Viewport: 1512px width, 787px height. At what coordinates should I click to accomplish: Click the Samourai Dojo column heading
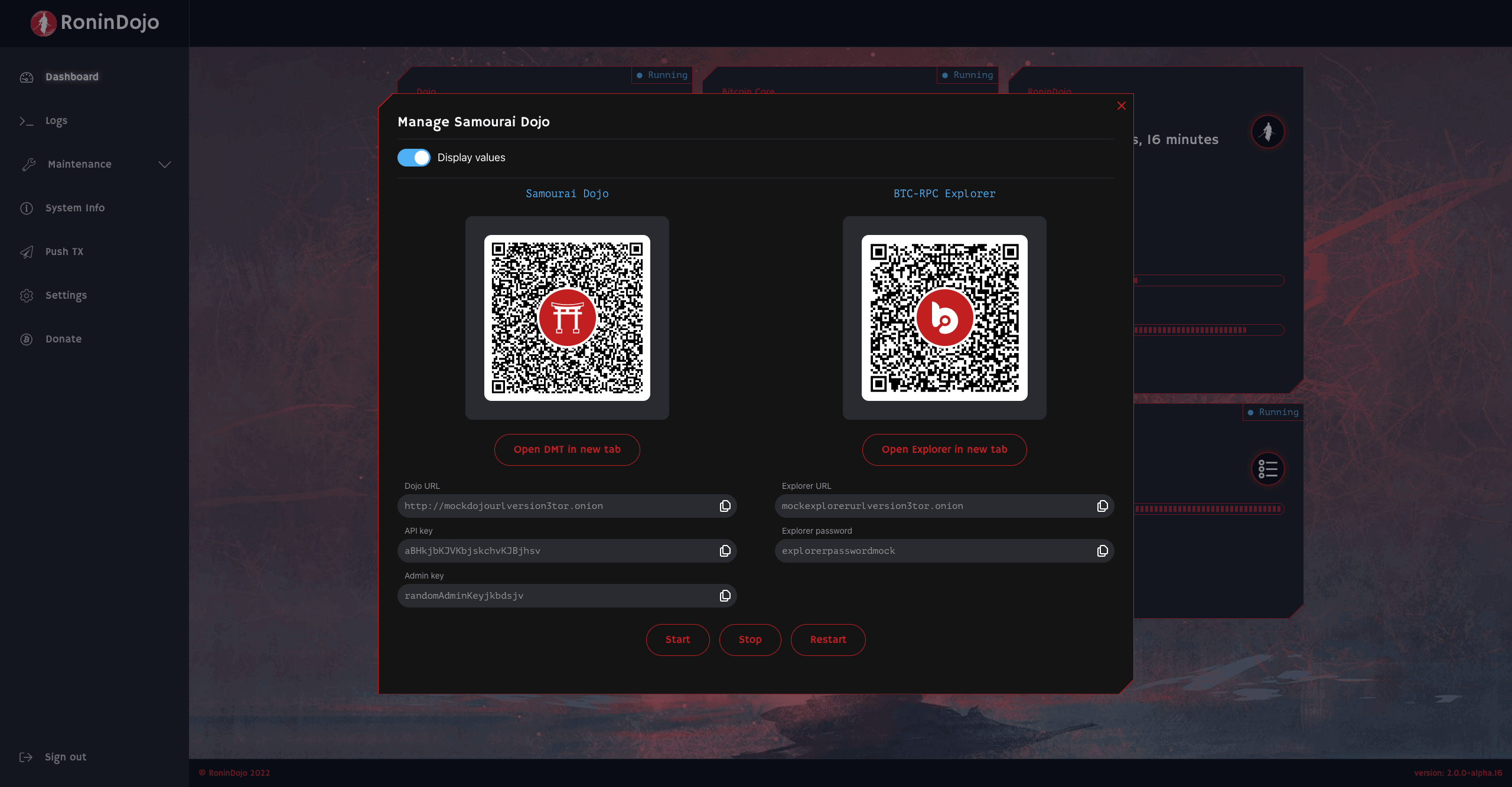pyautogui.click(x=567, y=194)
